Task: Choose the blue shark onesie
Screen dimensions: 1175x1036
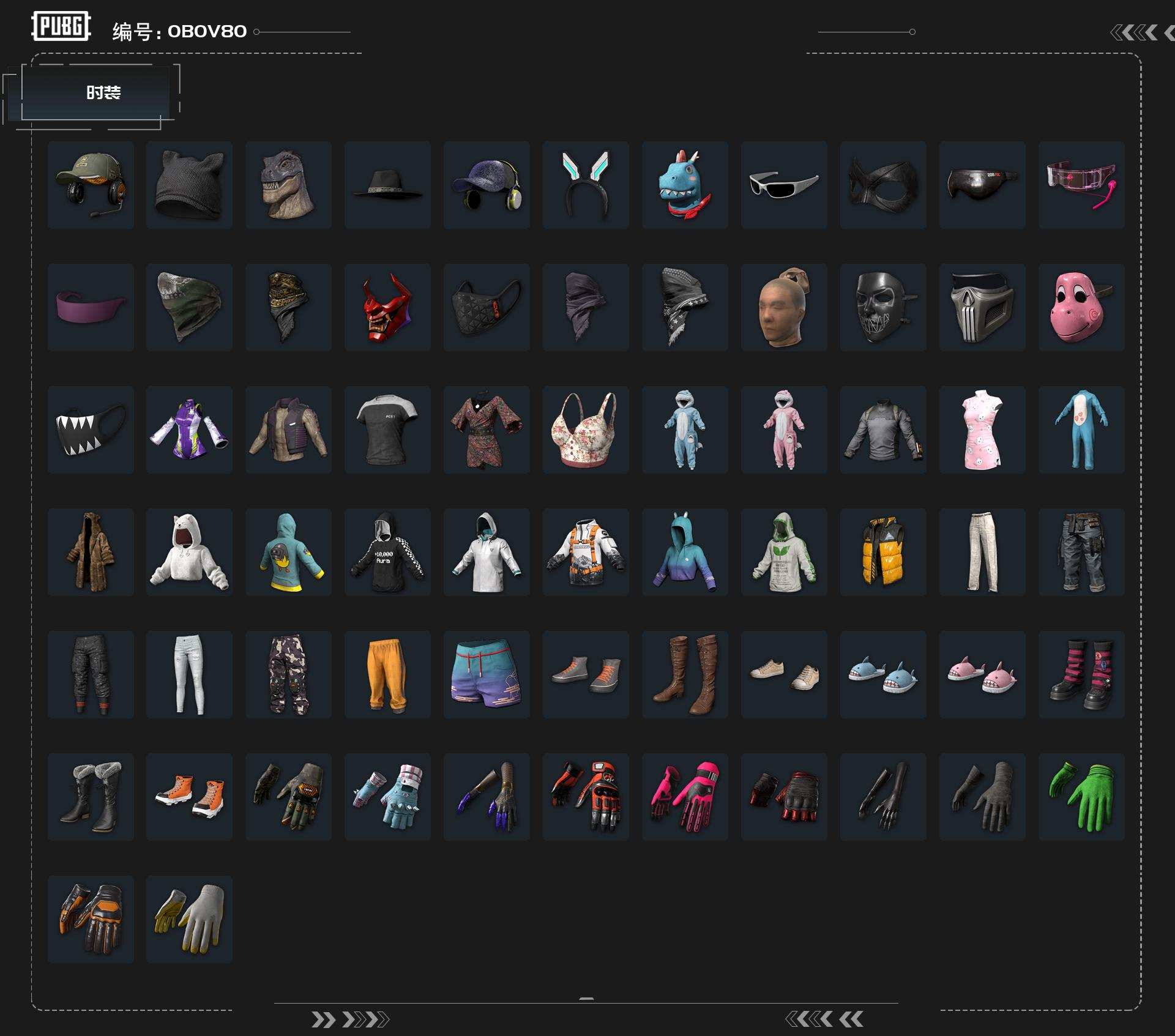Action: click(685, 430)
